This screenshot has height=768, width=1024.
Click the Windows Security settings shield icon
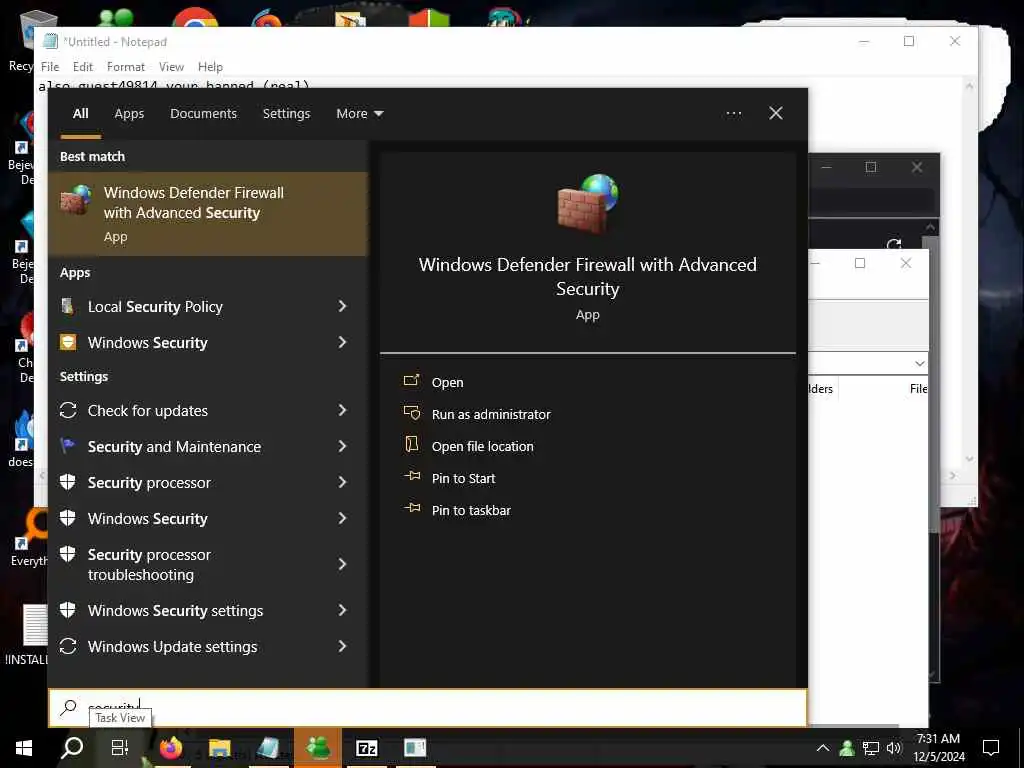tap(67, 610)
